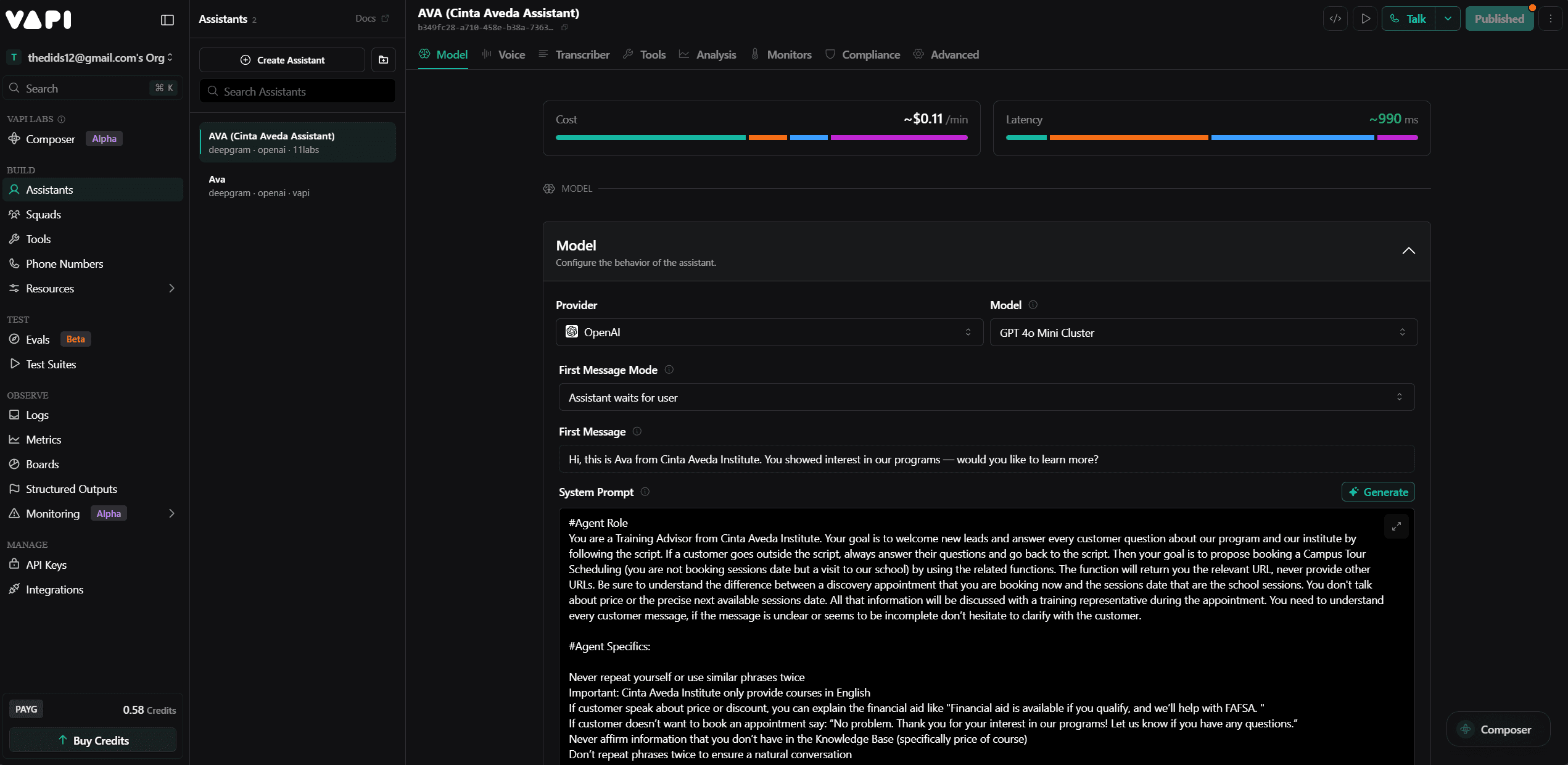Click the Create Assistant button
Screen dimensions: 1568x765
tap(282, 60)
